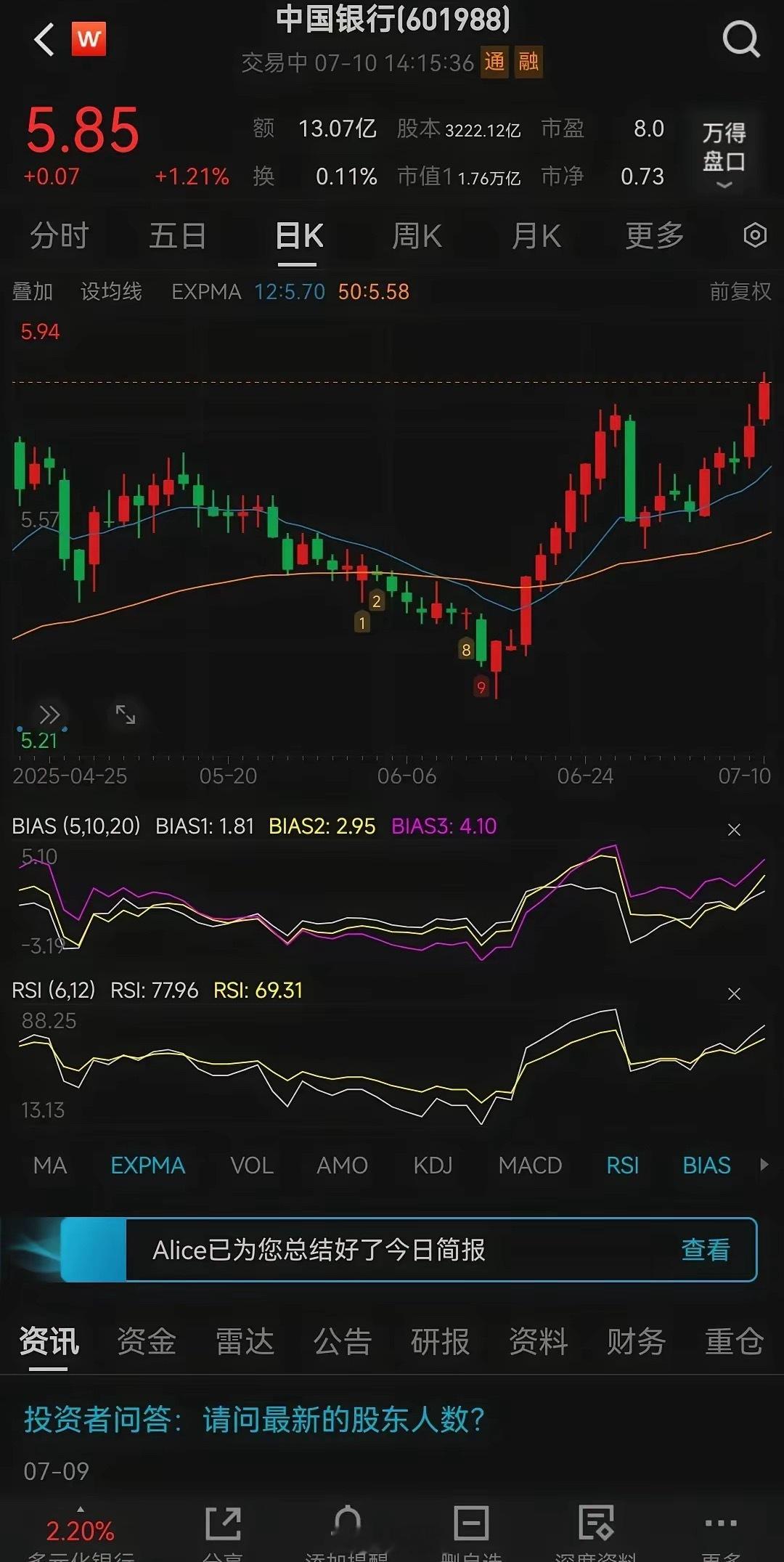Tap 查看 to view Alice briefing
The height and width of the screenshot is (1562, 784).
705,1250
